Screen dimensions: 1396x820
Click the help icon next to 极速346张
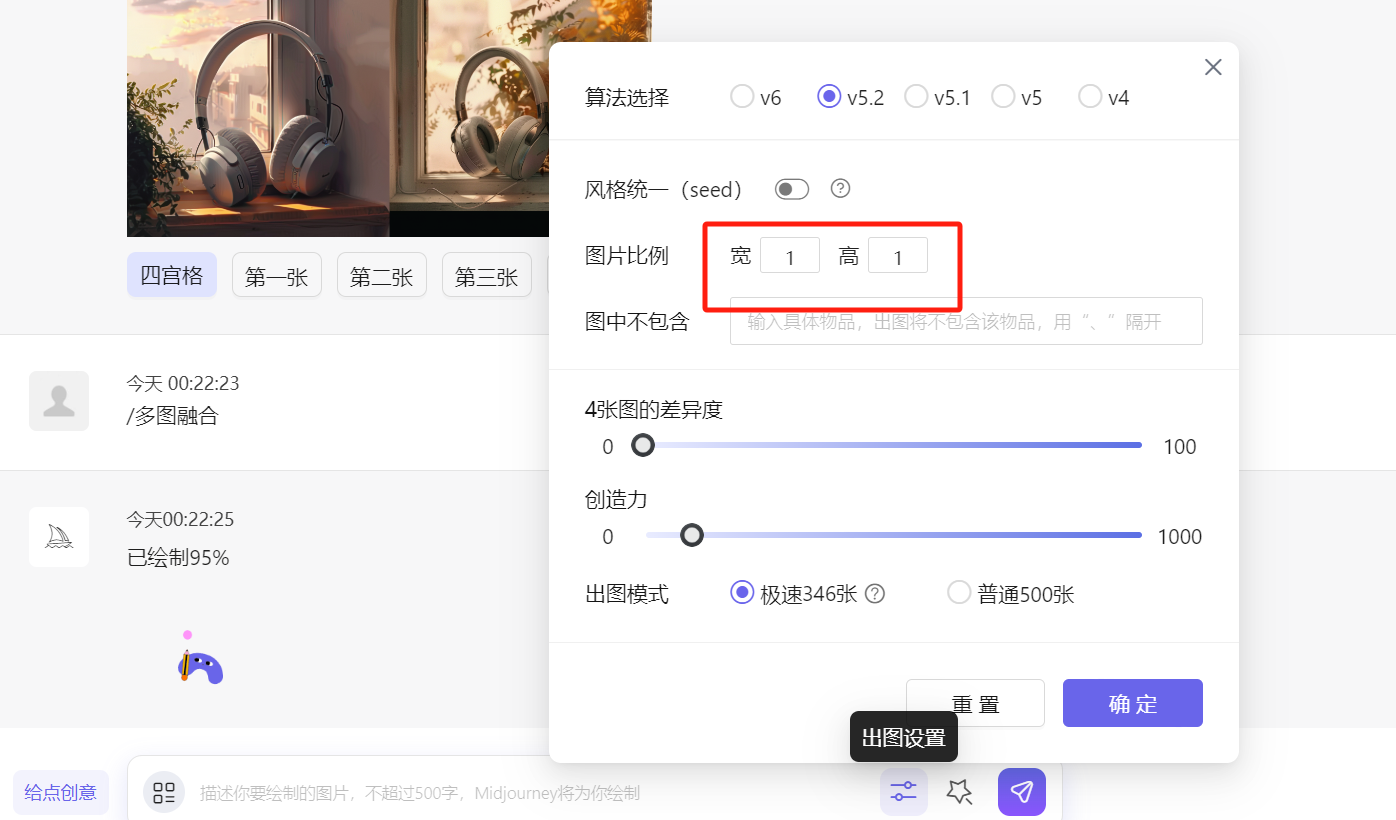point(875,593)
